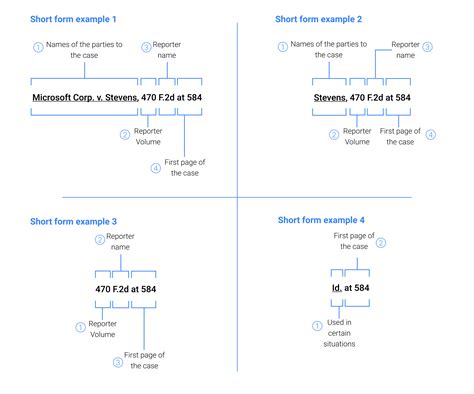Click circled number 4 beside First page, example 1
The width and height of the screenshot is (474, 394).
click(156, 168)
